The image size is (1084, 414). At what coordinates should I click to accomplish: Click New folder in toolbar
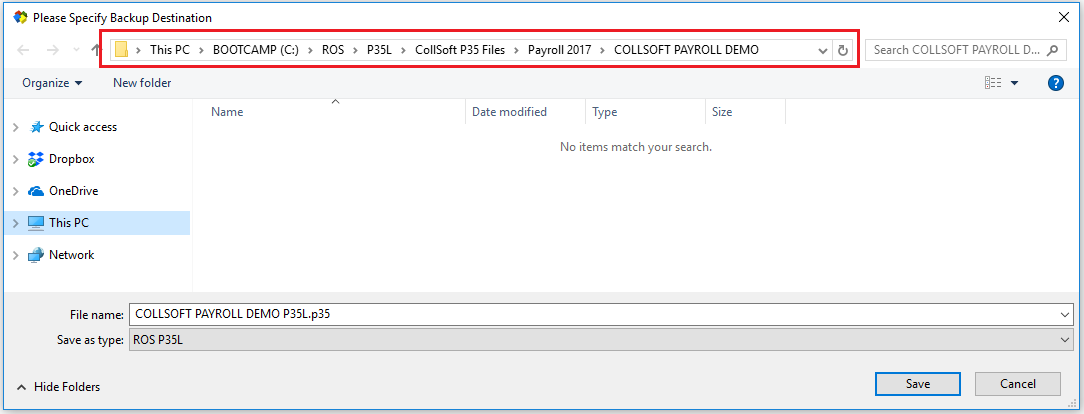click(142, 83)
